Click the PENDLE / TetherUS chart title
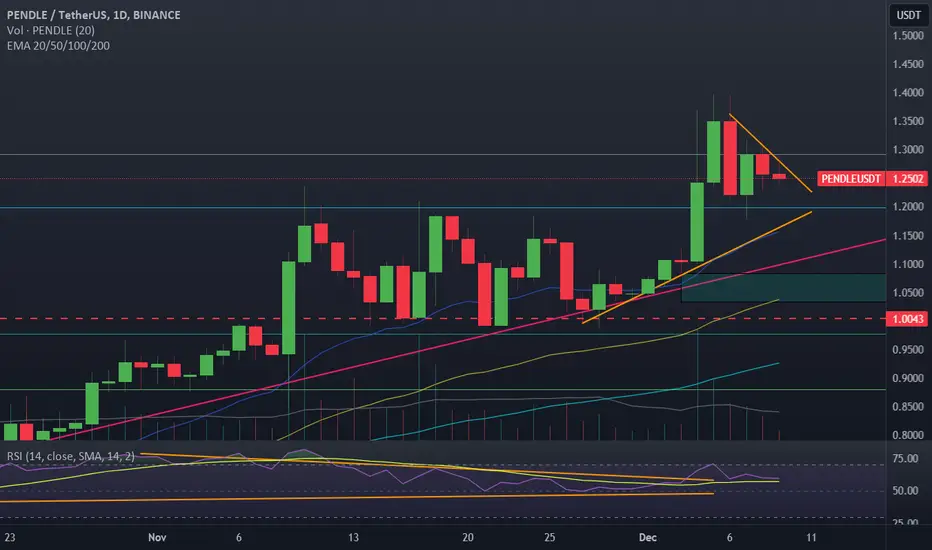The width and height of the screenshot is (932, 550). click(93, 15)
